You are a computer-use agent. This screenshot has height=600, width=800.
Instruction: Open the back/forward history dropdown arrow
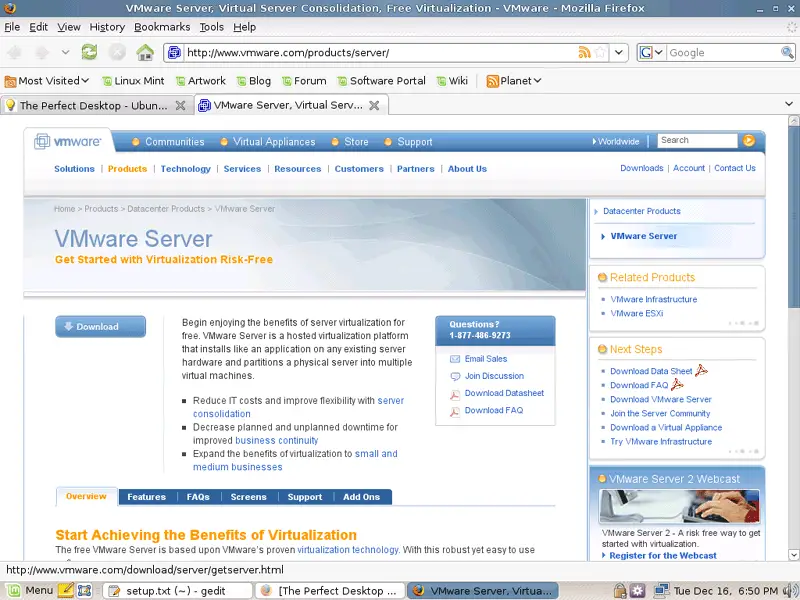click(65, 52)
